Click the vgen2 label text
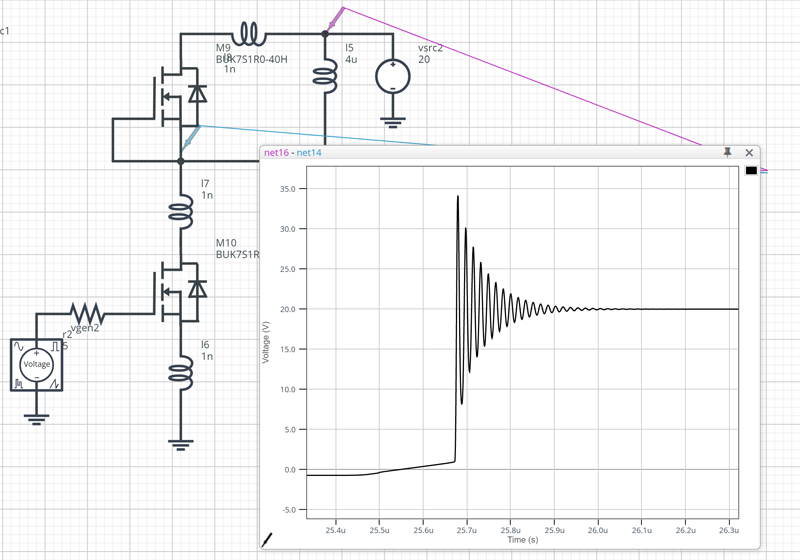800x560 pixels. (x=85, y=328)
